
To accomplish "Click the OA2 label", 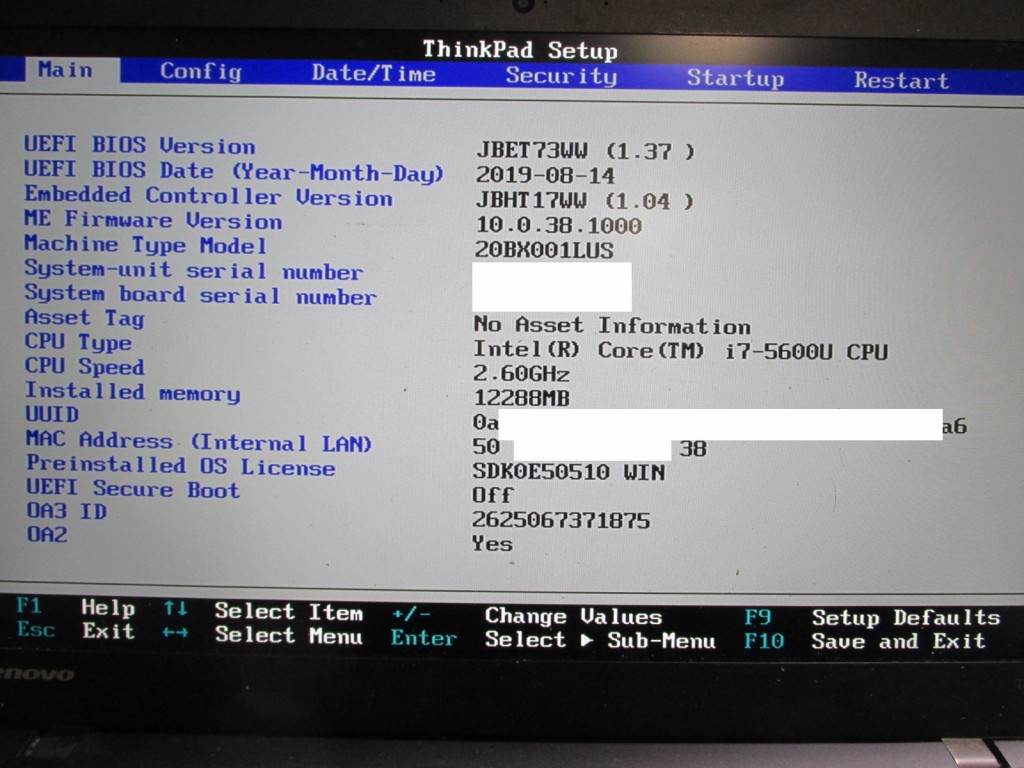I will [x=46, y=534].
